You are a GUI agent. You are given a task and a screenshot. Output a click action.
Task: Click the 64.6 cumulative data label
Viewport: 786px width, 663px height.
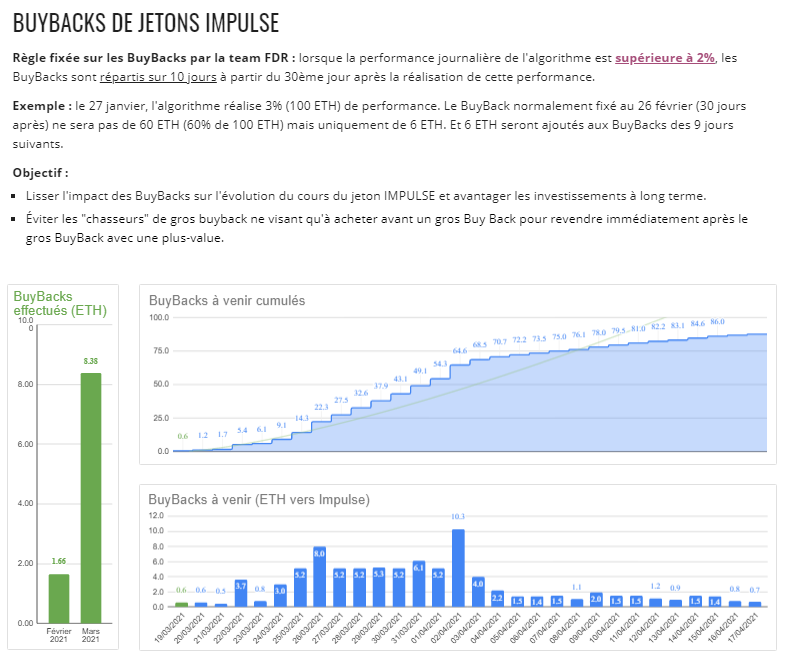[460, 351]
